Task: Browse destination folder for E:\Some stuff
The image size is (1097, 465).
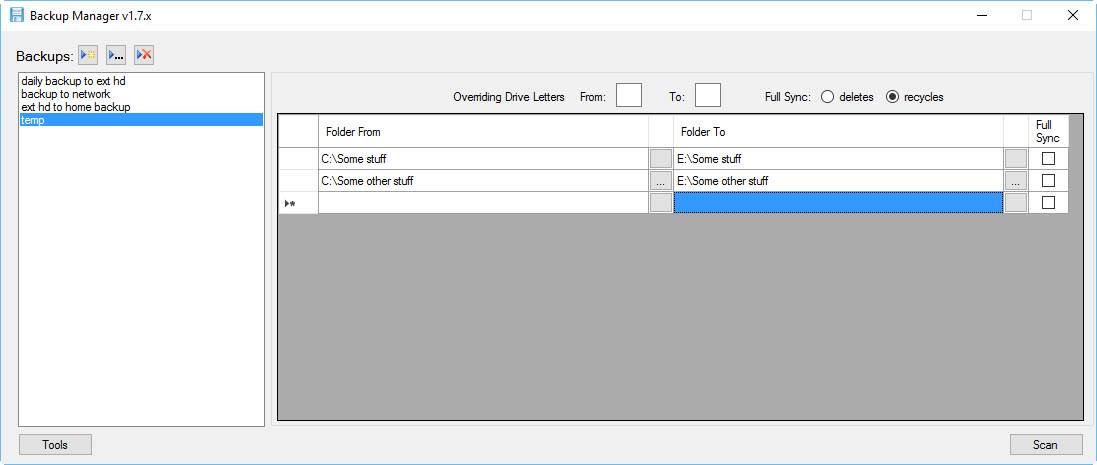Action: 1015,159
